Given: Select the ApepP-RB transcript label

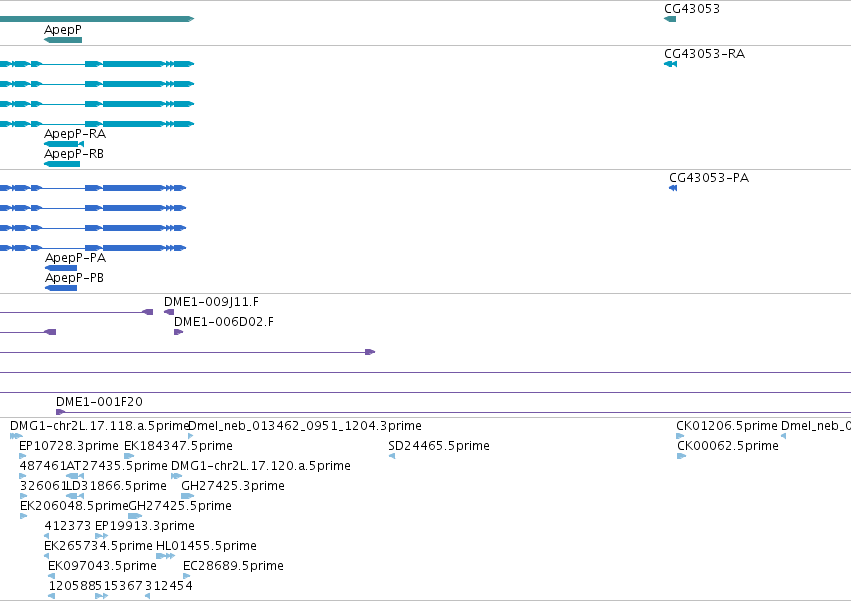Looking at the screenshot, I should coord(74,154).
